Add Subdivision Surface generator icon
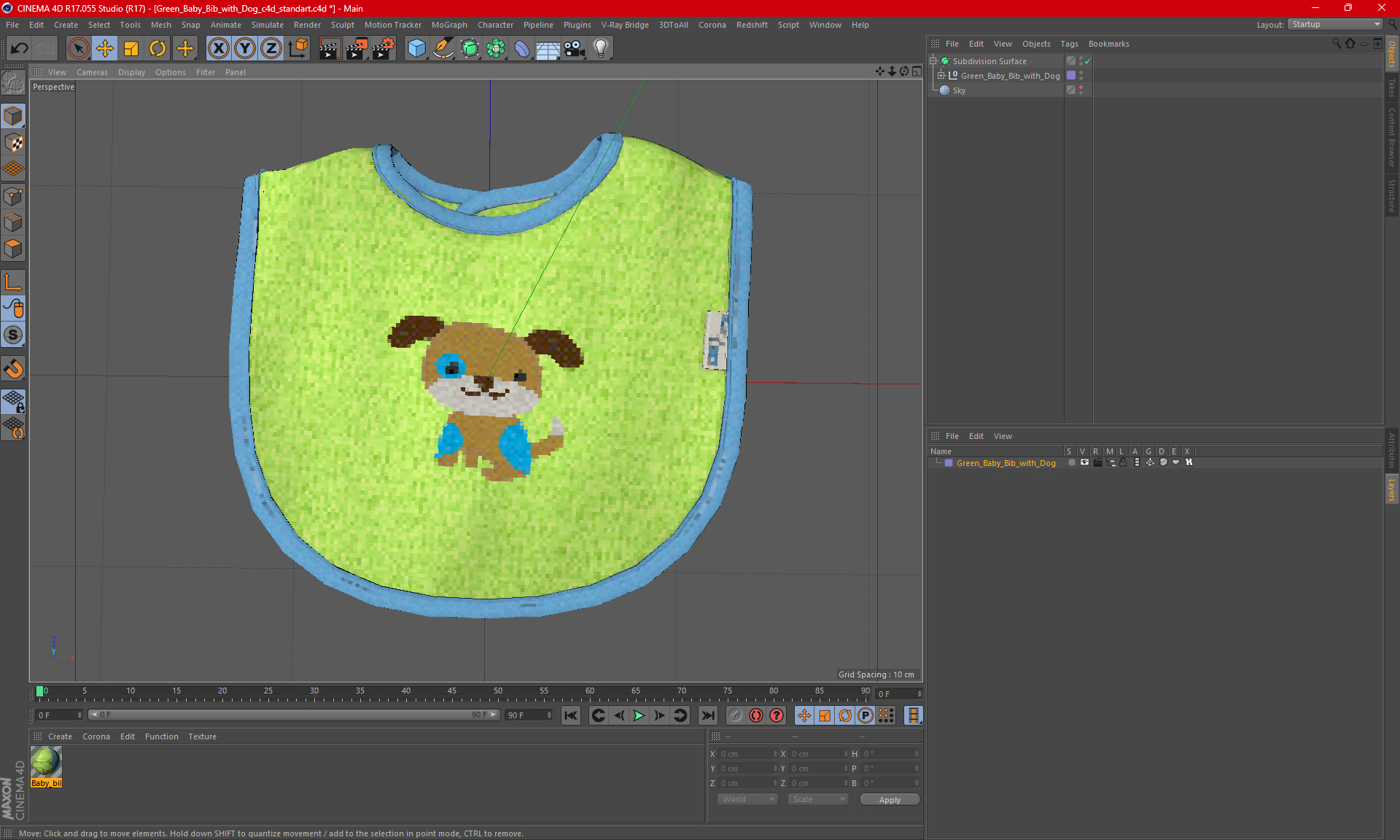 point(470,49)
